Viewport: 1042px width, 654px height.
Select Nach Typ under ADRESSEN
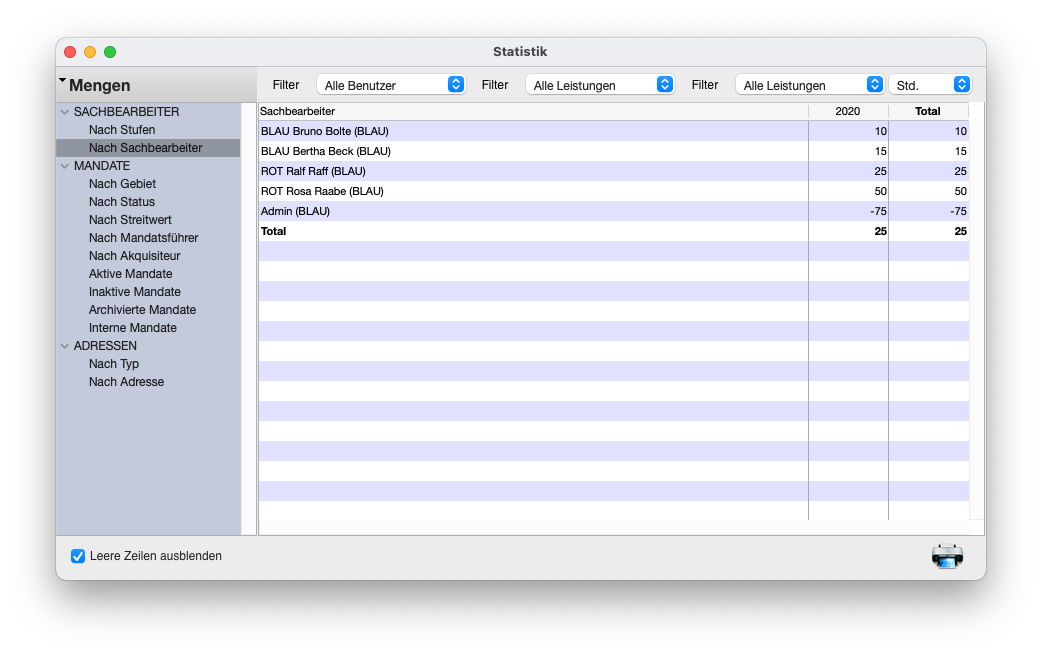[x=114, y=364]
